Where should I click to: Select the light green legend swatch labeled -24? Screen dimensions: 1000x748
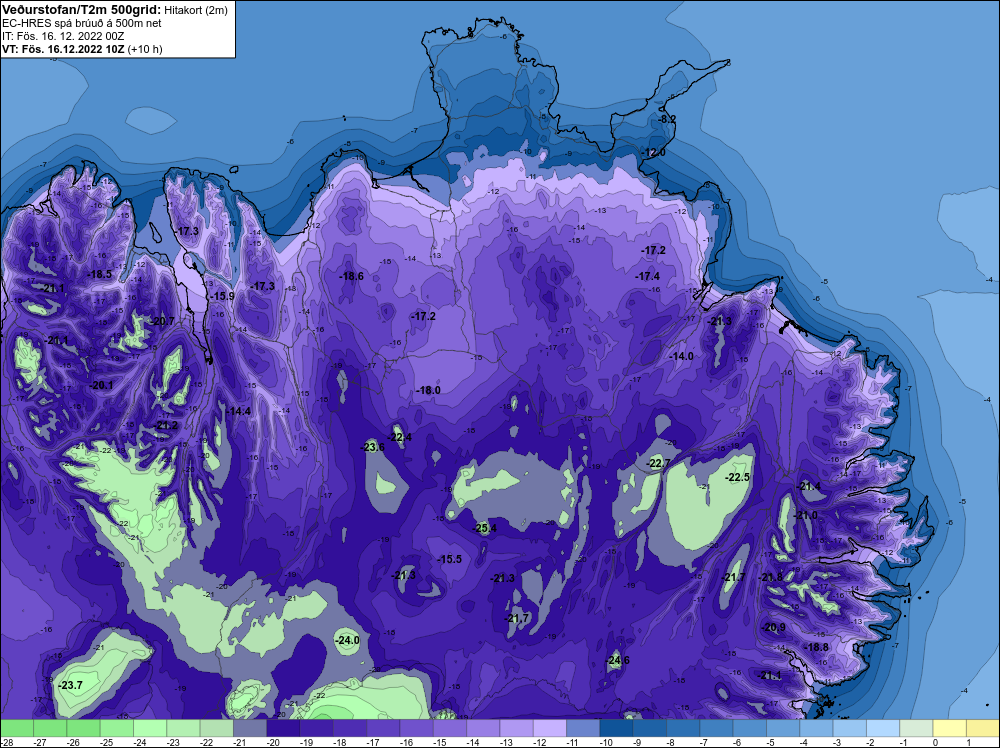[150, 728]
